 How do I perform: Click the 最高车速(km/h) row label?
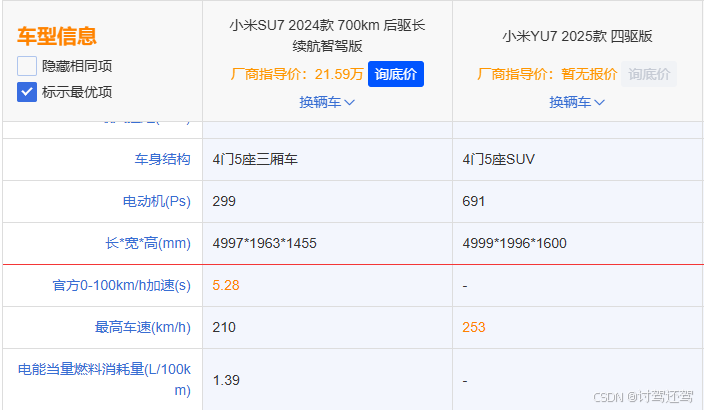[143, 327]
